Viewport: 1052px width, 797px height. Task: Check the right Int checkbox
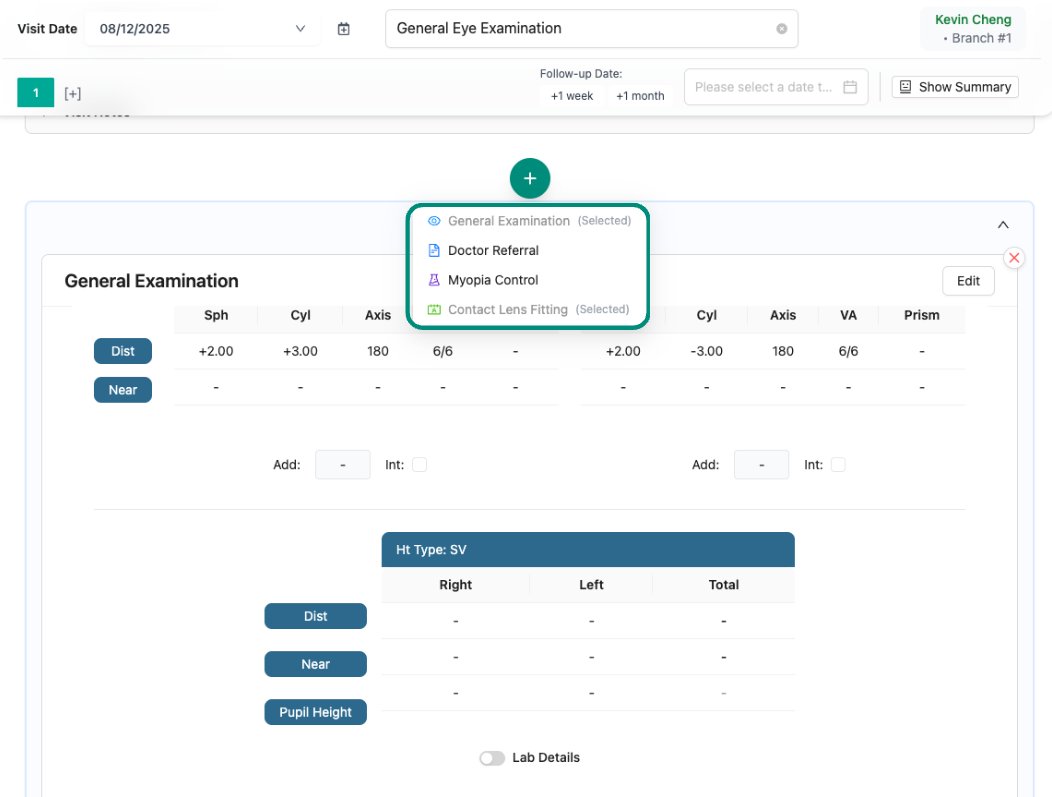coord(838,465)
